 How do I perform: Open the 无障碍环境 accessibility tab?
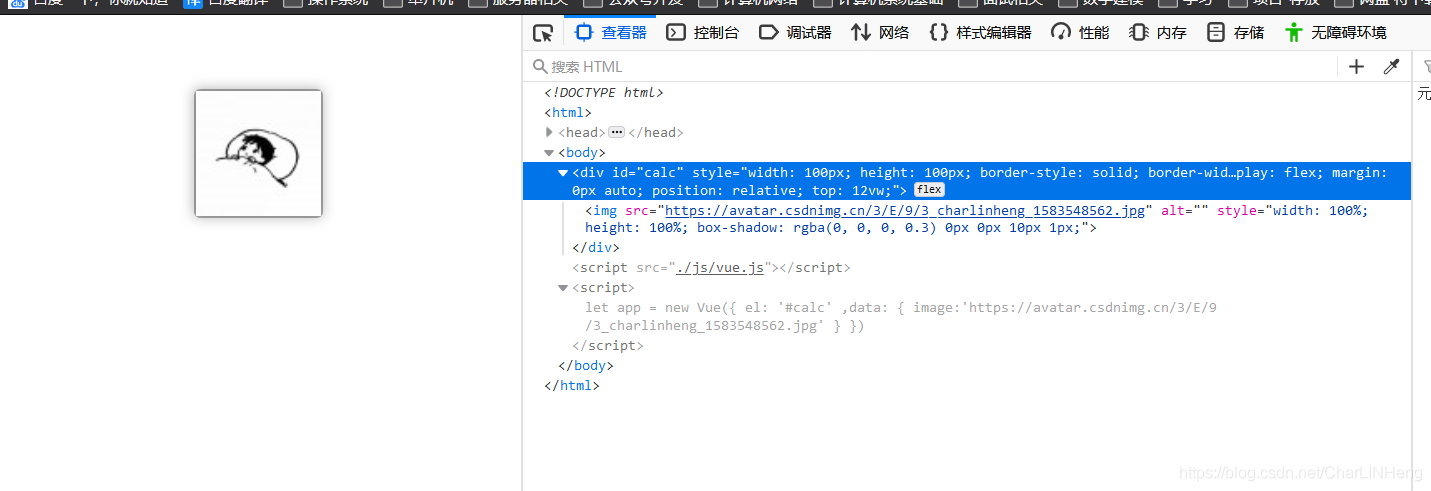click(1336, 33)
